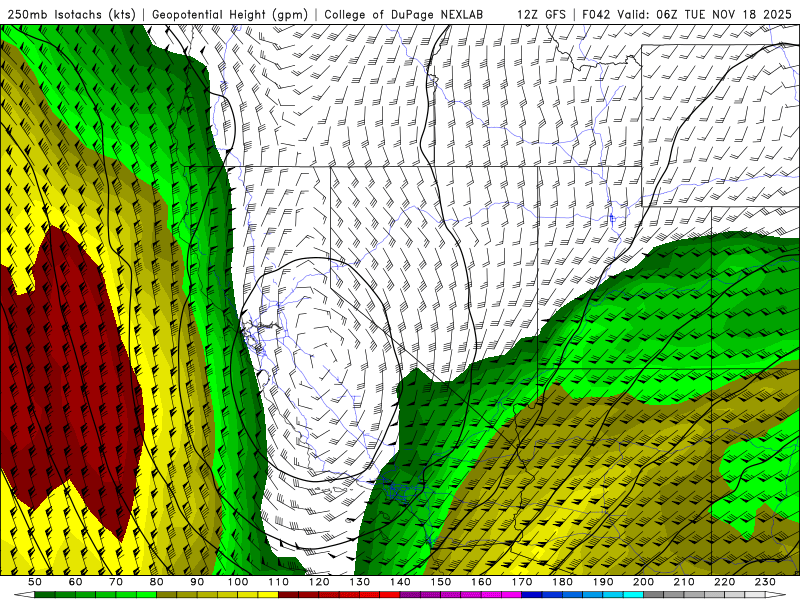Click the 90 label on the colorbar
Image resolution: width=800 pixels, height=600 pixels.
(x=197, y=582)
